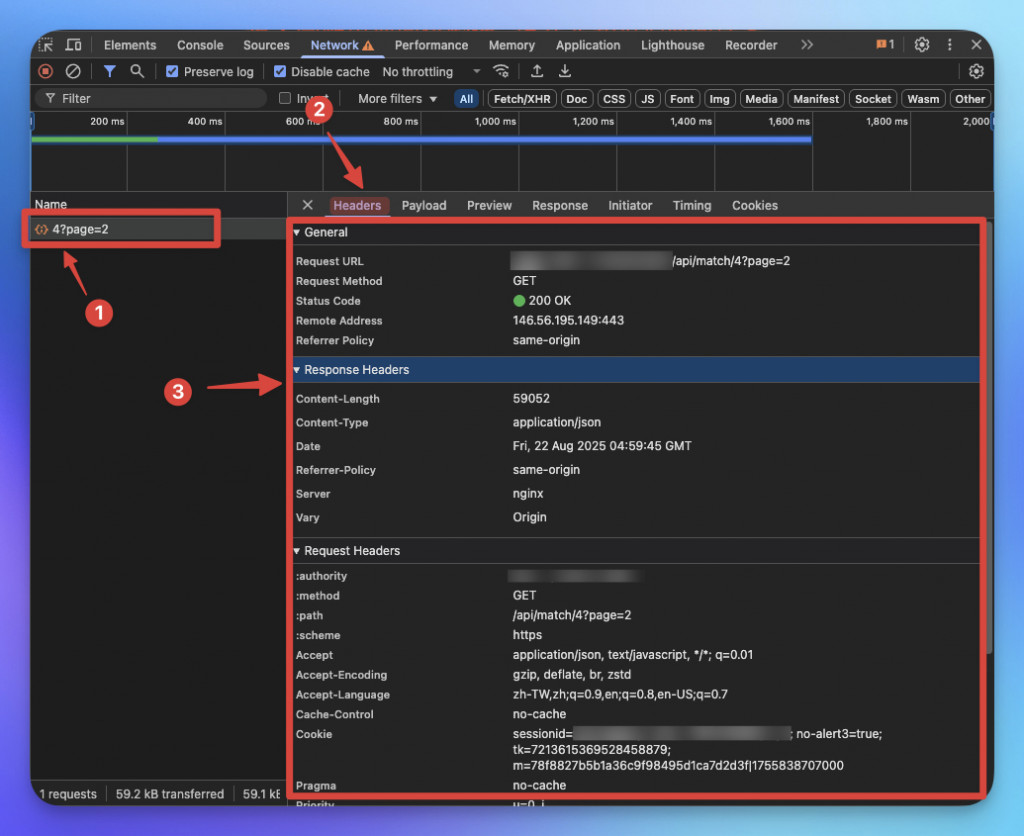Open Network panel settings gear
Viewport: 1024px width, 836px height.
976,71
